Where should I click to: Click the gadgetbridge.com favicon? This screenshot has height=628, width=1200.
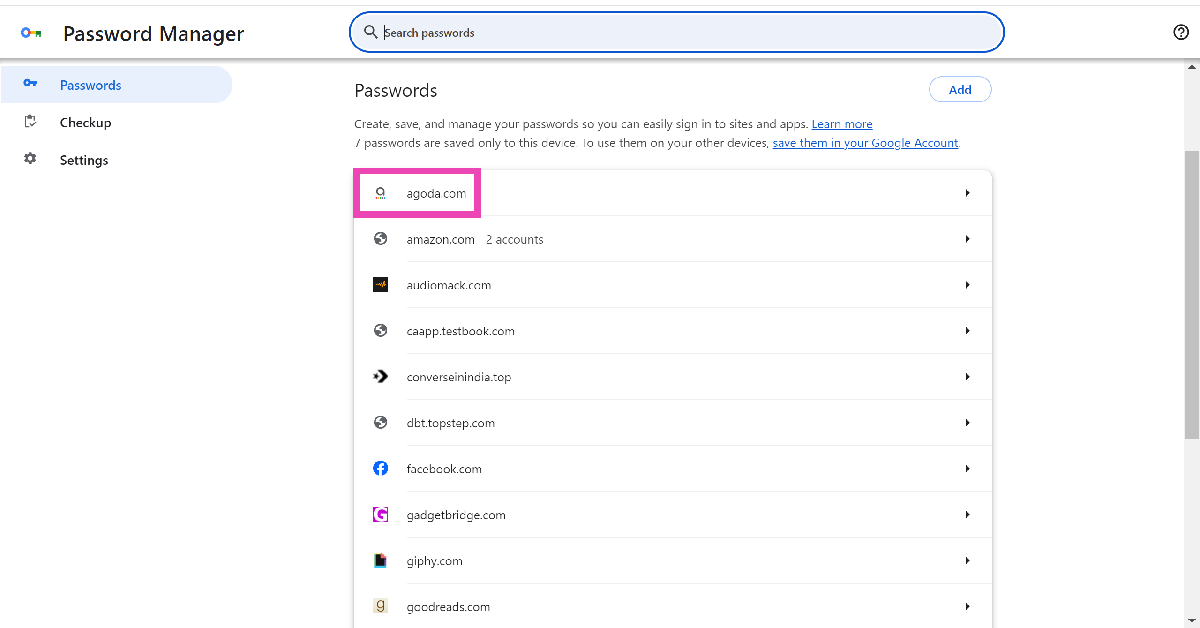pos(380,515)
